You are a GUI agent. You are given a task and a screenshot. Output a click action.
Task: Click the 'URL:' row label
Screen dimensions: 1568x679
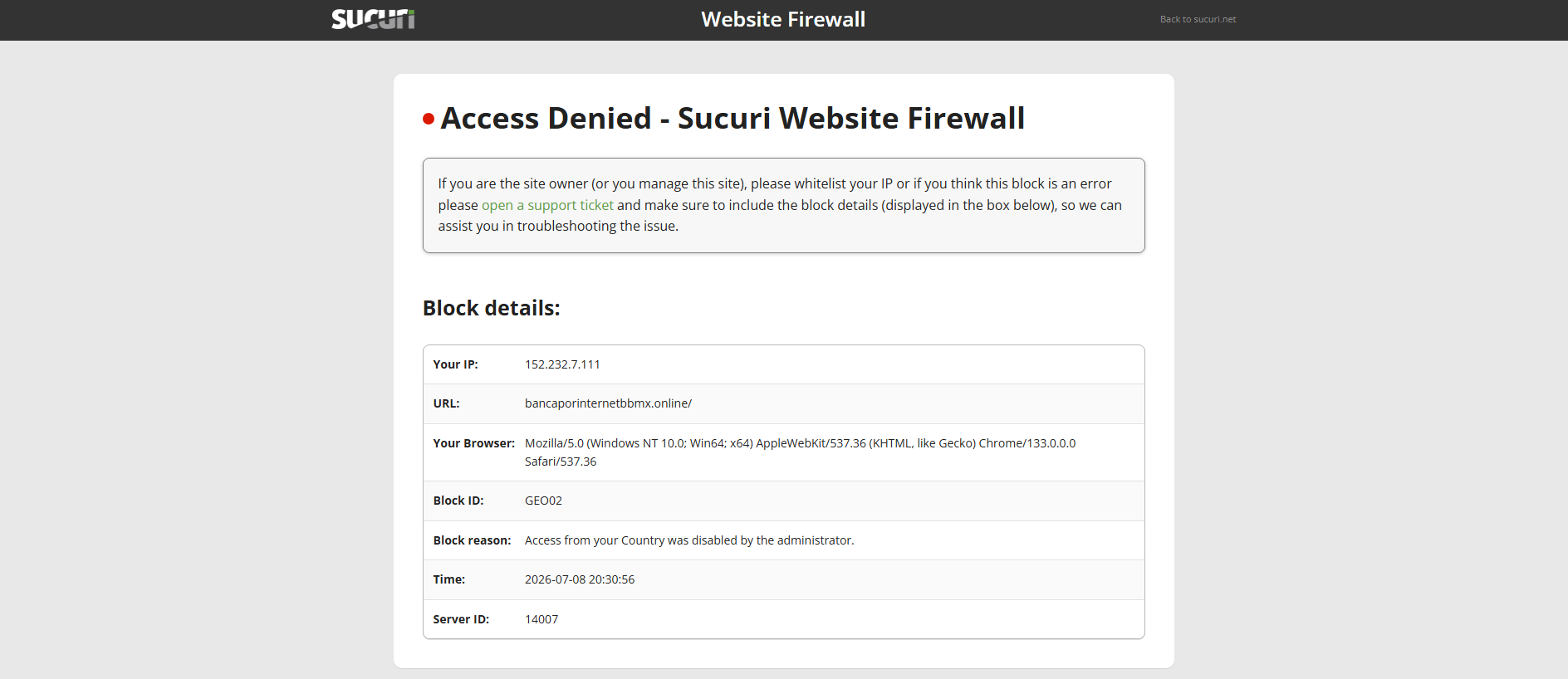tap(446, 403)
